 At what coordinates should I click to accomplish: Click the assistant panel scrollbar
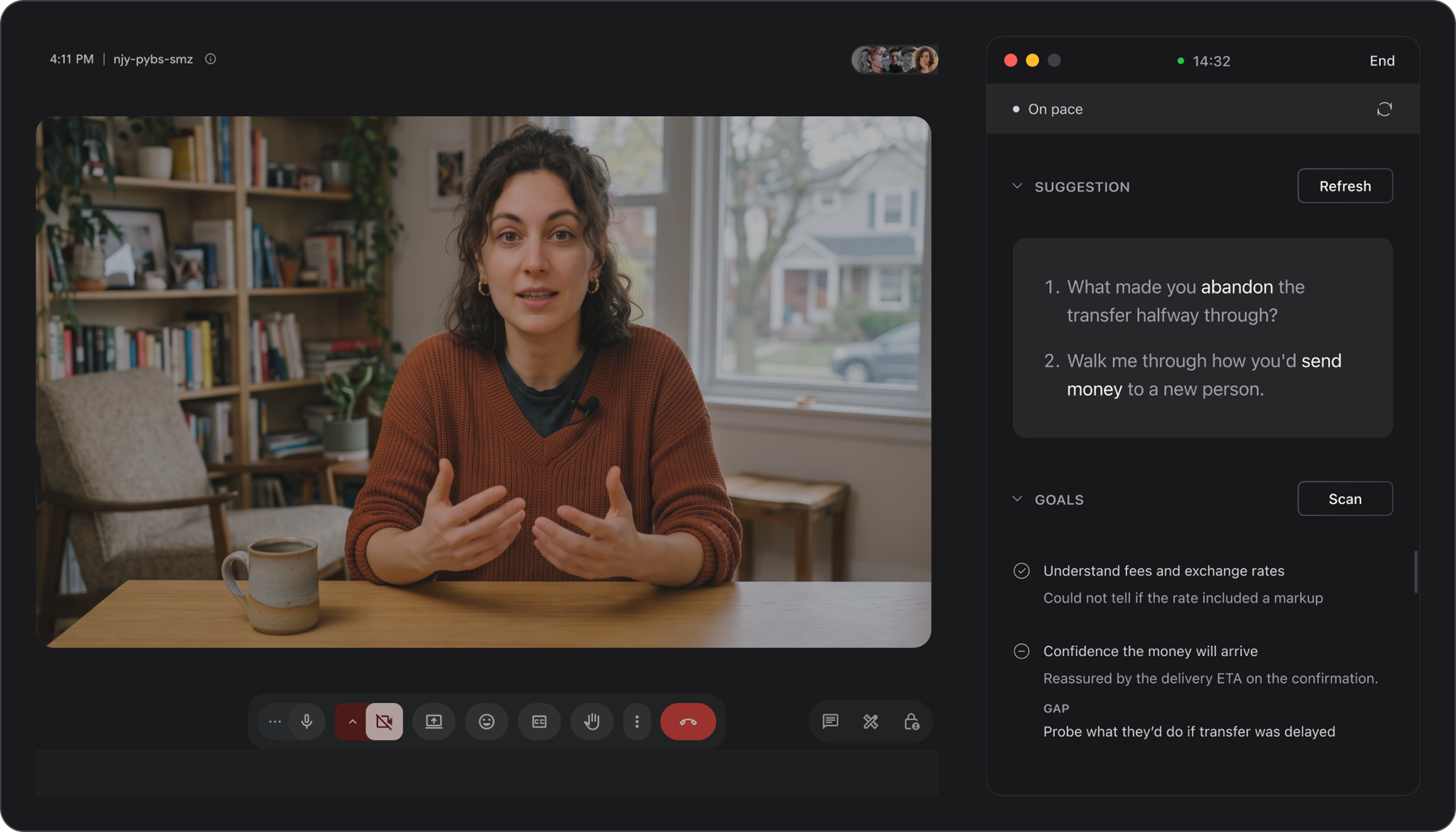tap(1415, 572)
